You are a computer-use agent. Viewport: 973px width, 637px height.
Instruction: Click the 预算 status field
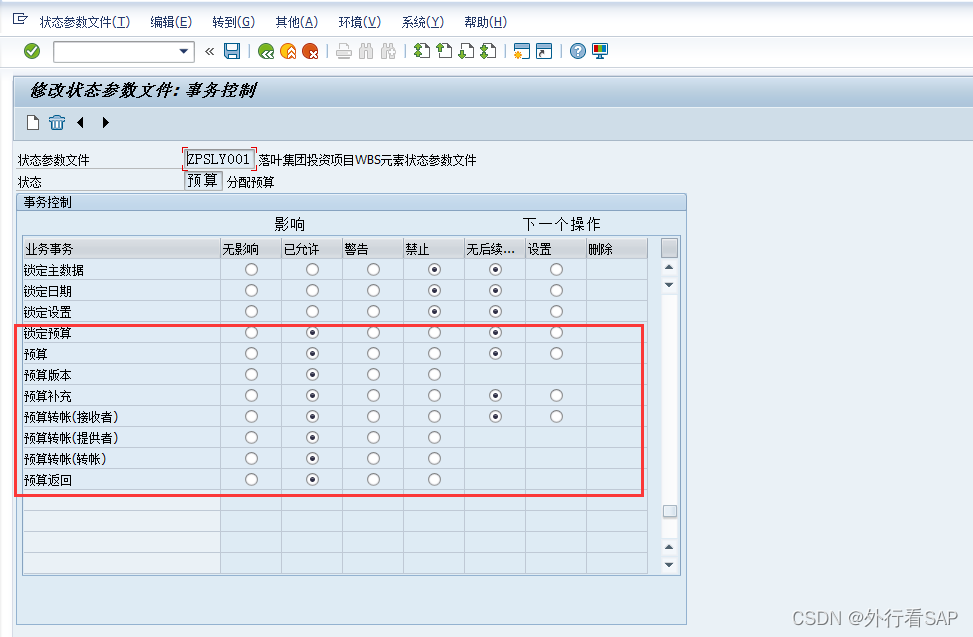204,180
